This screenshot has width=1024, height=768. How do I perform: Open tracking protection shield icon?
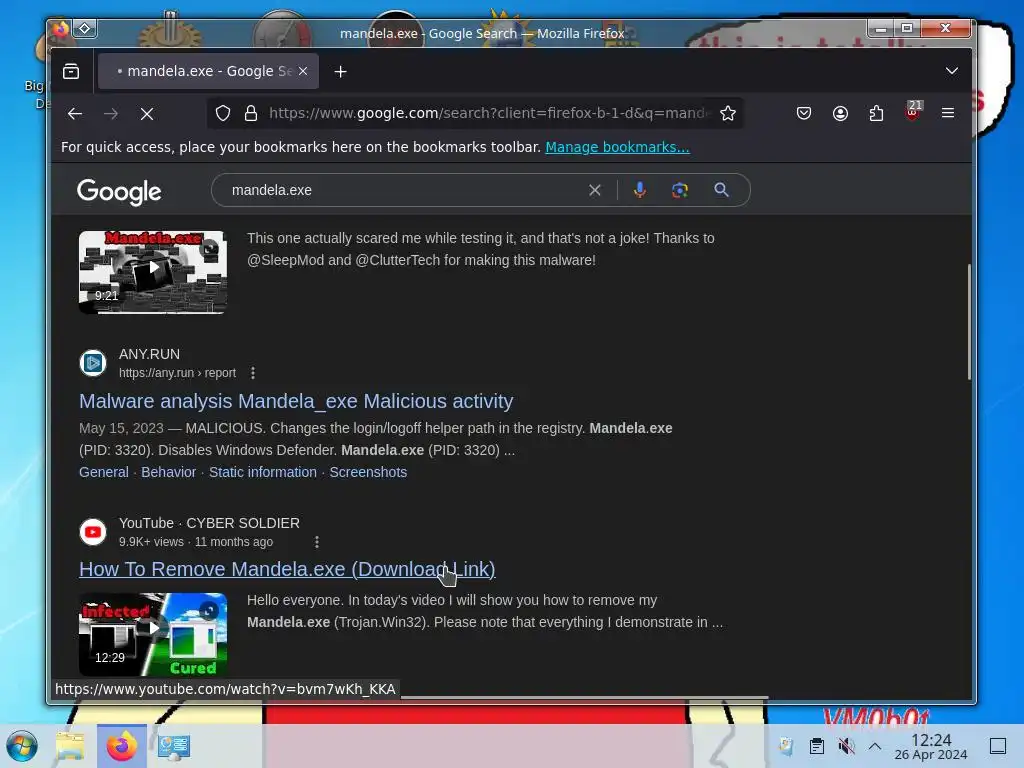[x=223, y=114]
